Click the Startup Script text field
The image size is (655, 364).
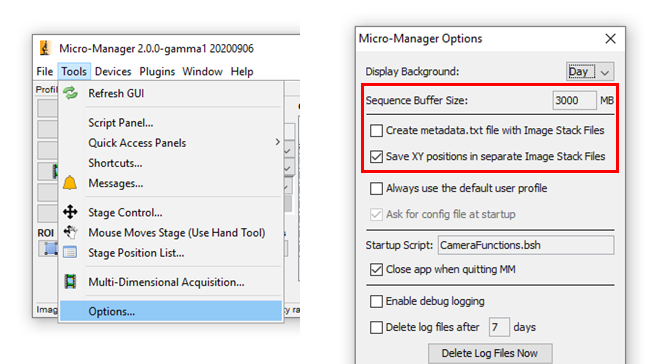pyautogui.click(x=526, y=245)
